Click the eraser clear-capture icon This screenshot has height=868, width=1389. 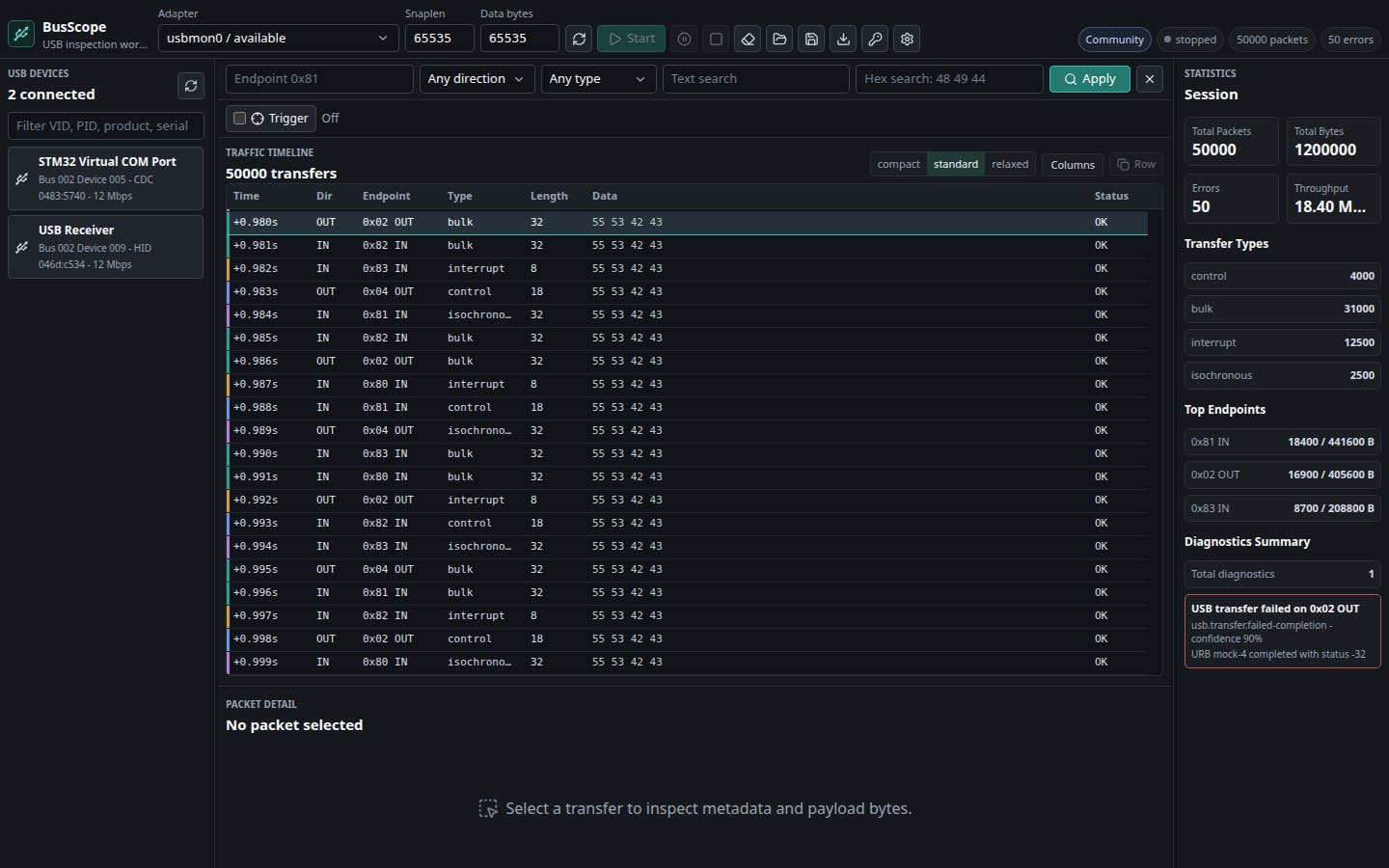(748, 39)
